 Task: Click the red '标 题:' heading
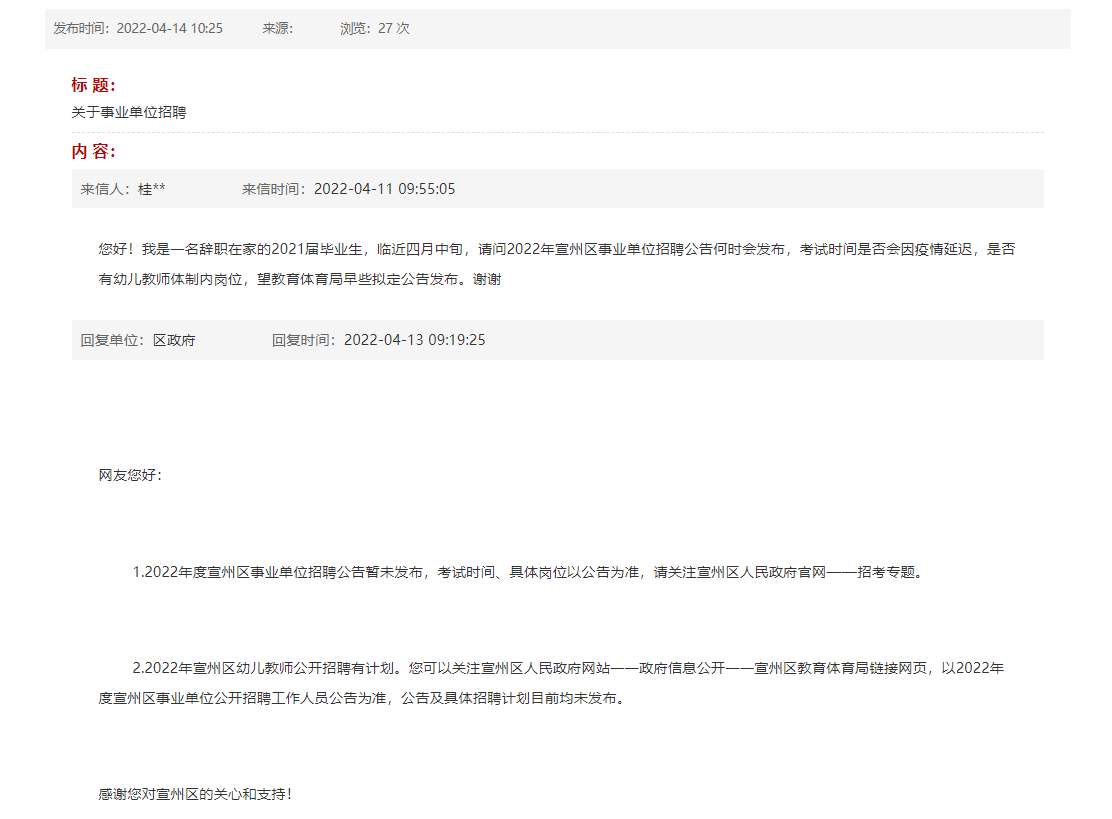[x=93, y=85]
